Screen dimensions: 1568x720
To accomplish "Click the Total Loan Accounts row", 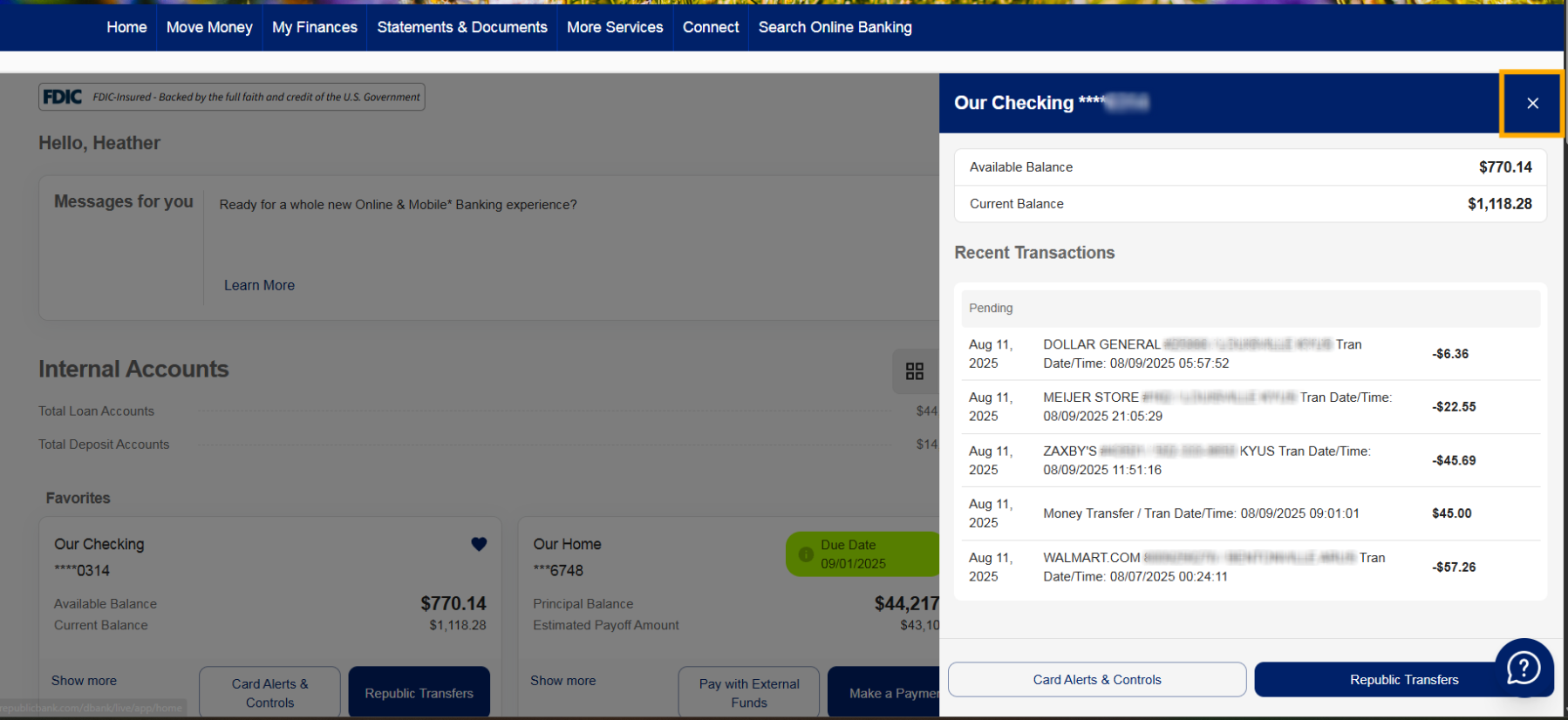I will [488, 411].
